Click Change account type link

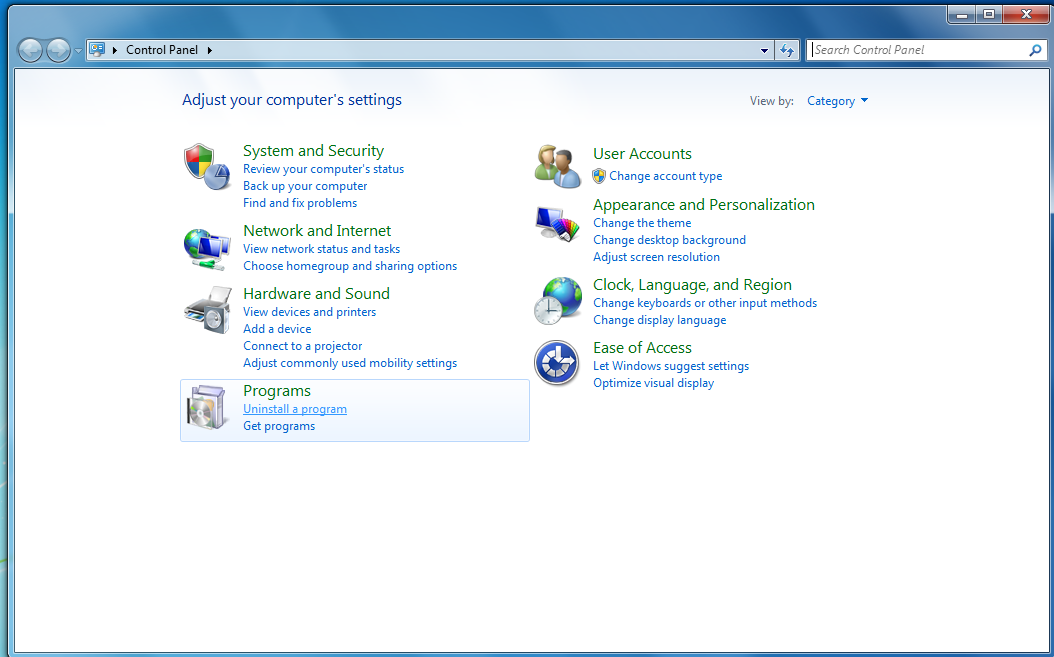tap(665, 176)
